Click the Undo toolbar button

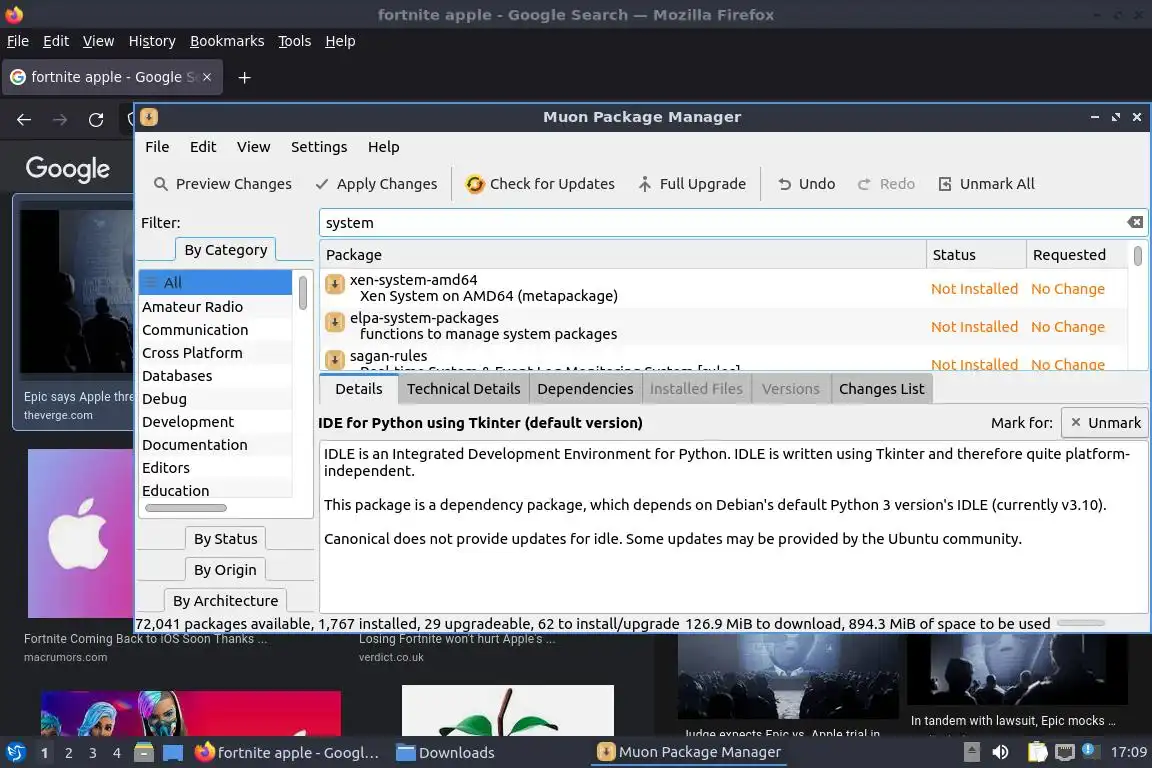coord(806,184)
